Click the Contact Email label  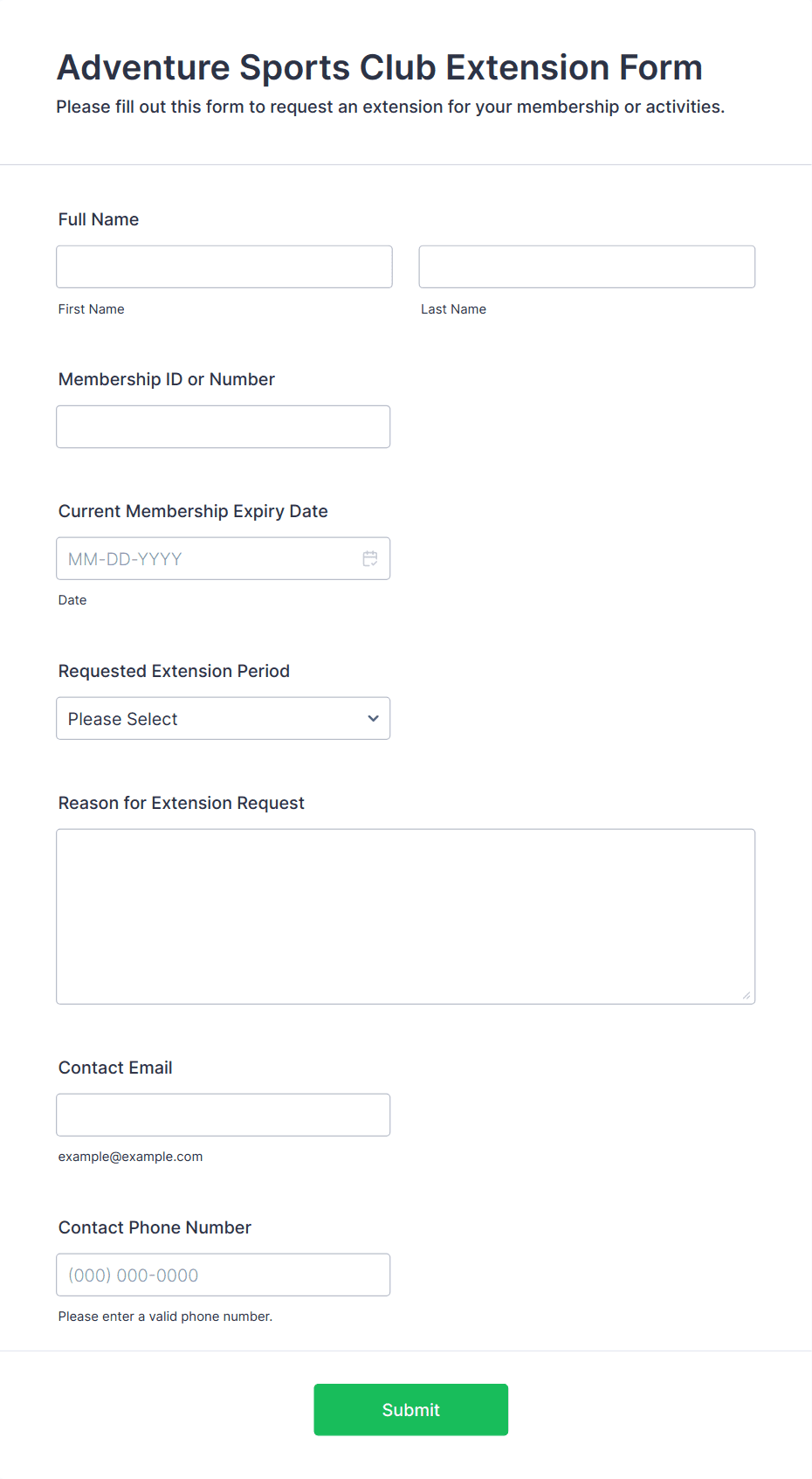pyautogui.click(x=115, y=1068)
